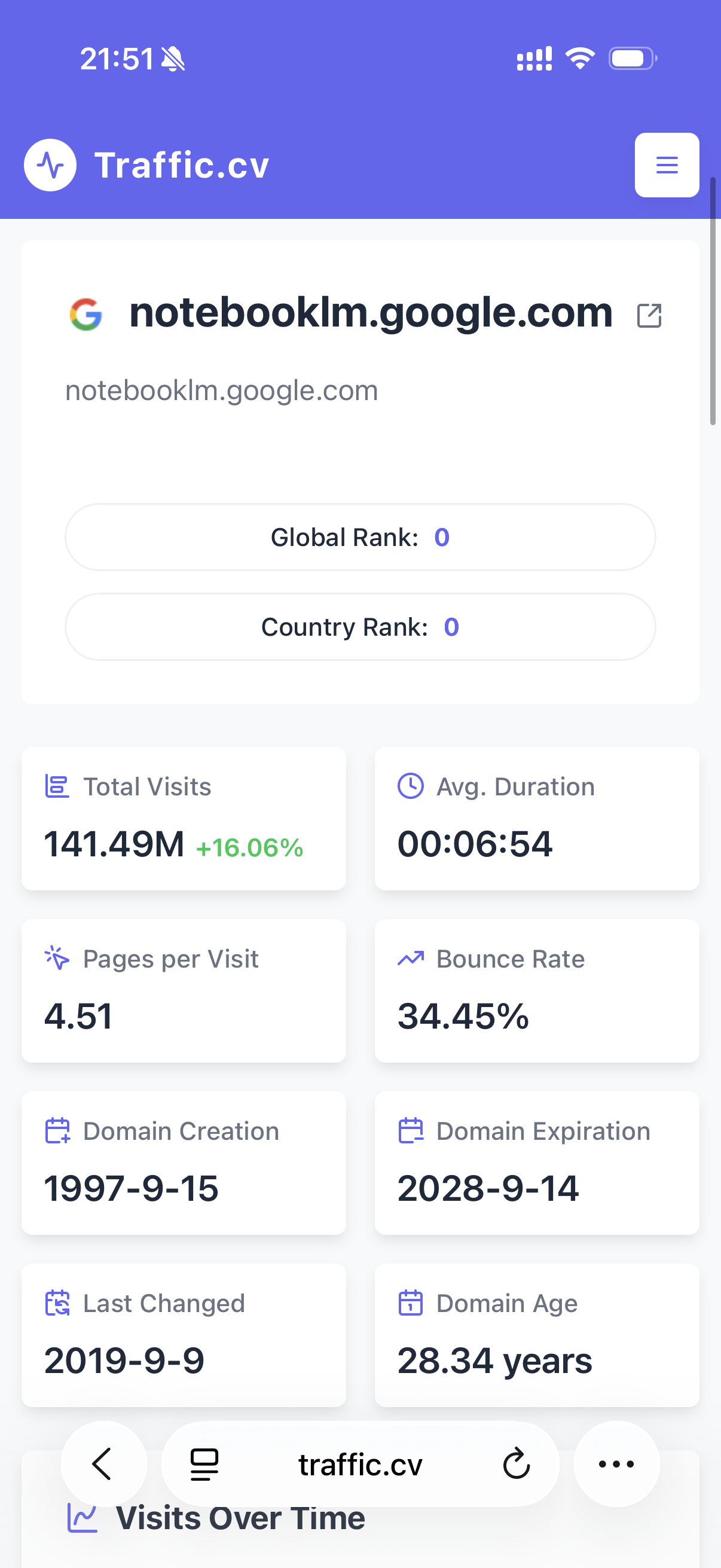721x1568 pixels.
Task: Tap the Last Changed calendar icon
Action: 57,1303
